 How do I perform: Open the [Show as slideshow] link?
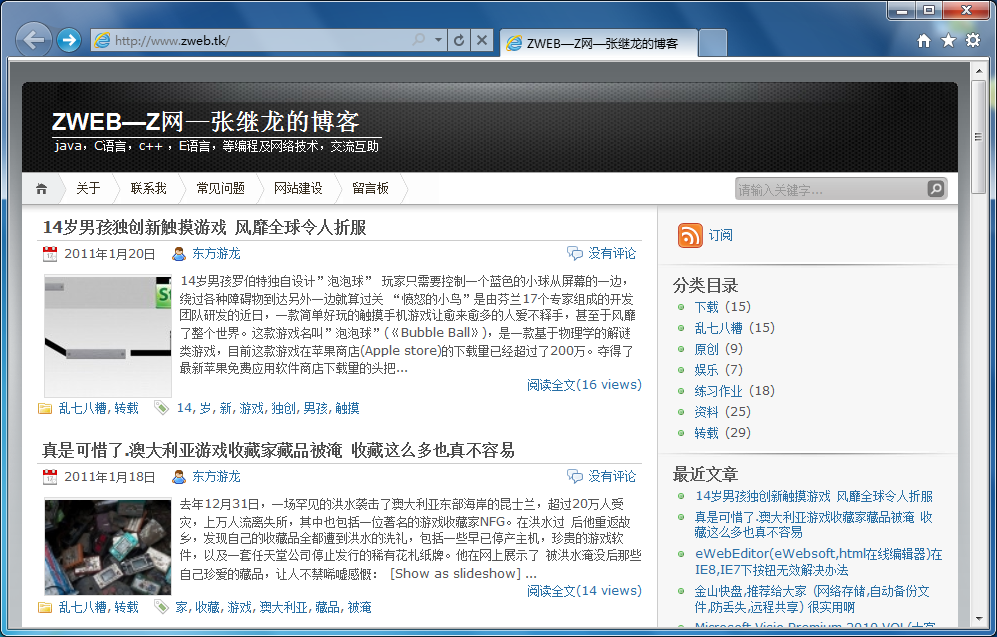click(x=455, y=573)
